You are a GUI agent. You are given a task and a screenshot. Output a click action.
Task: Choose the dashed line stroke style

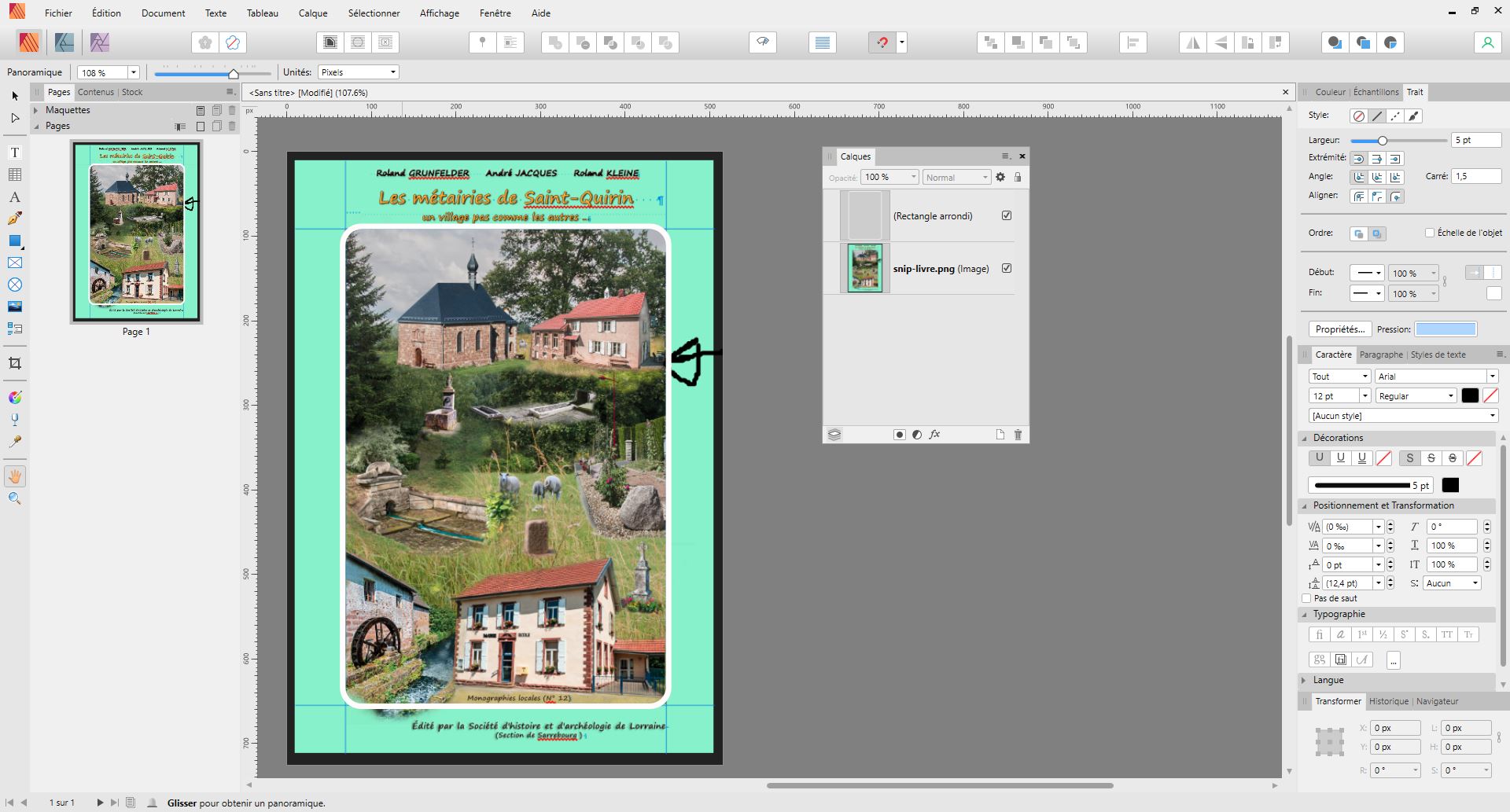pyautogui.click(x=1396, y=116)
